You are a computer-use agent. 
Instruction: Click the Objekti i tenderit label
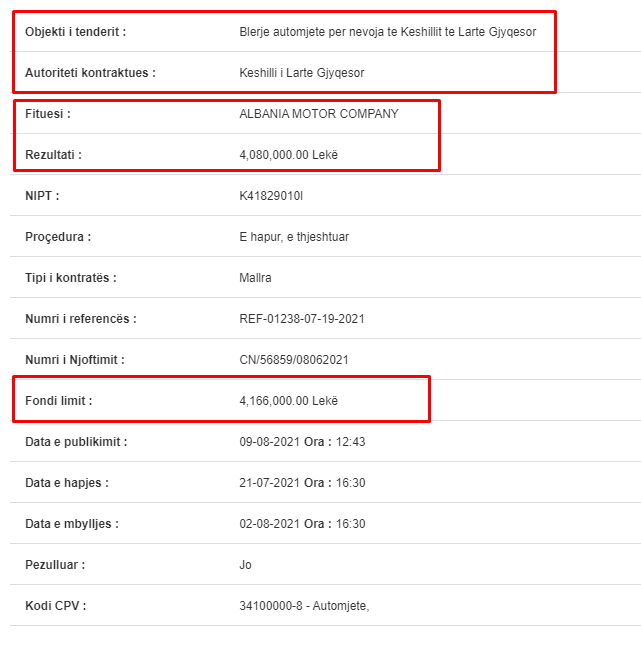pyautogui.click(x=76, y=32)
